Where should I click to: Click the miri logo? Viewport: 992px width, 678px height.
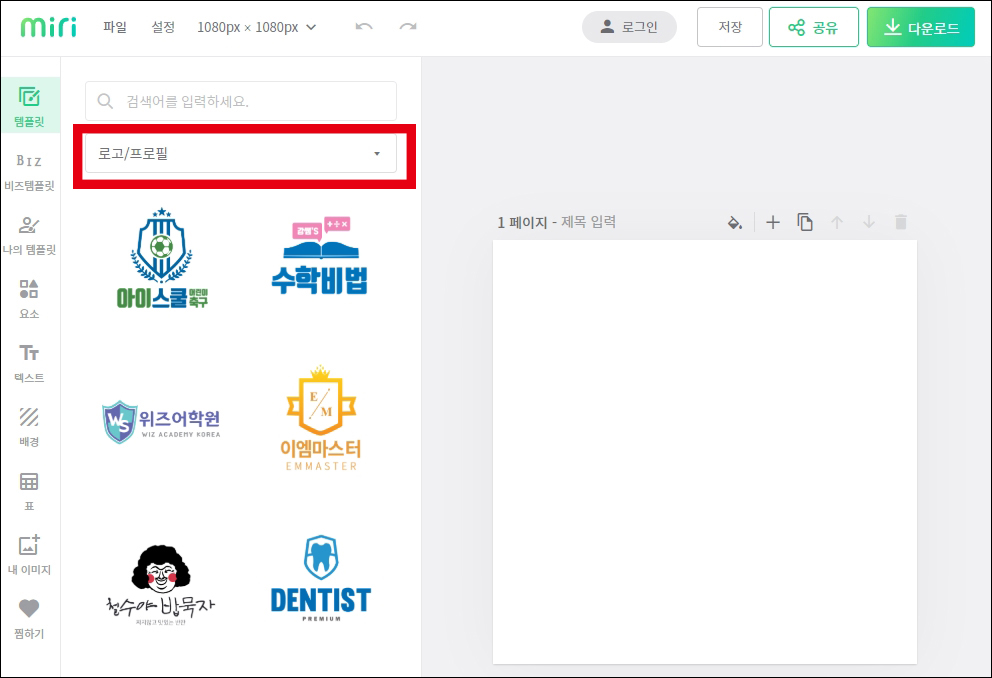pos(49,27)
